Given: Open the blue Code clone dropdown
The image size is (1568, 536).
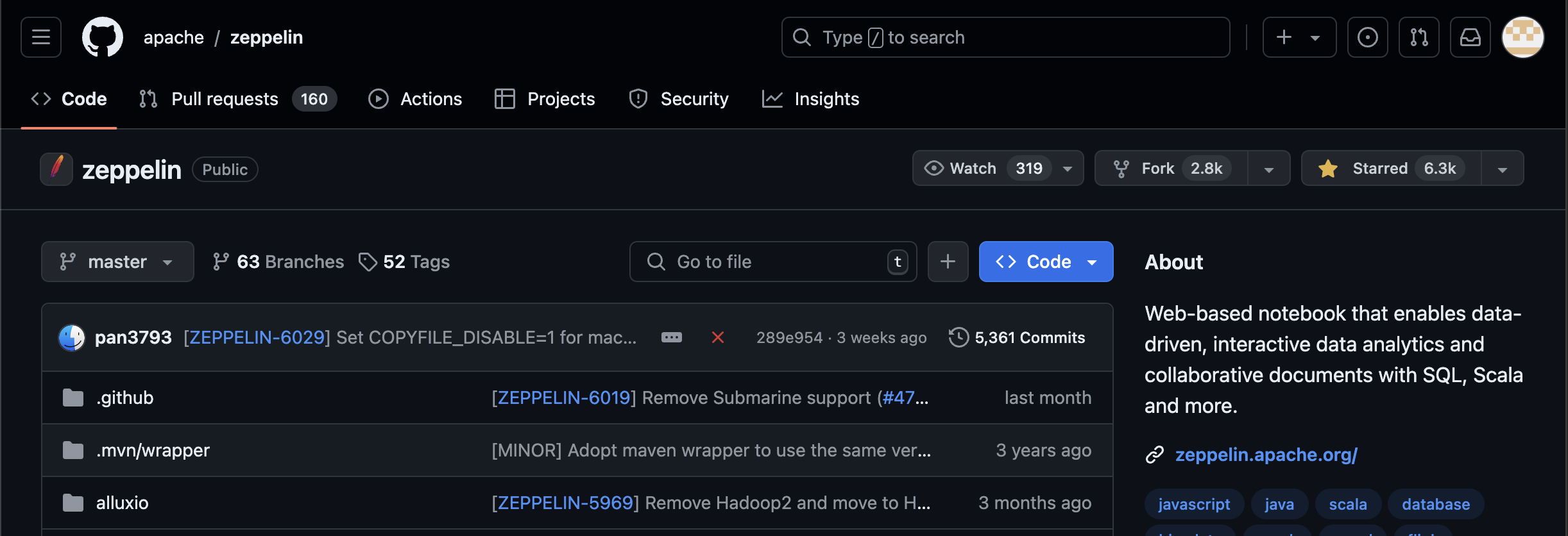Looking at the screenshot, I should click(x=1046, y=262).
